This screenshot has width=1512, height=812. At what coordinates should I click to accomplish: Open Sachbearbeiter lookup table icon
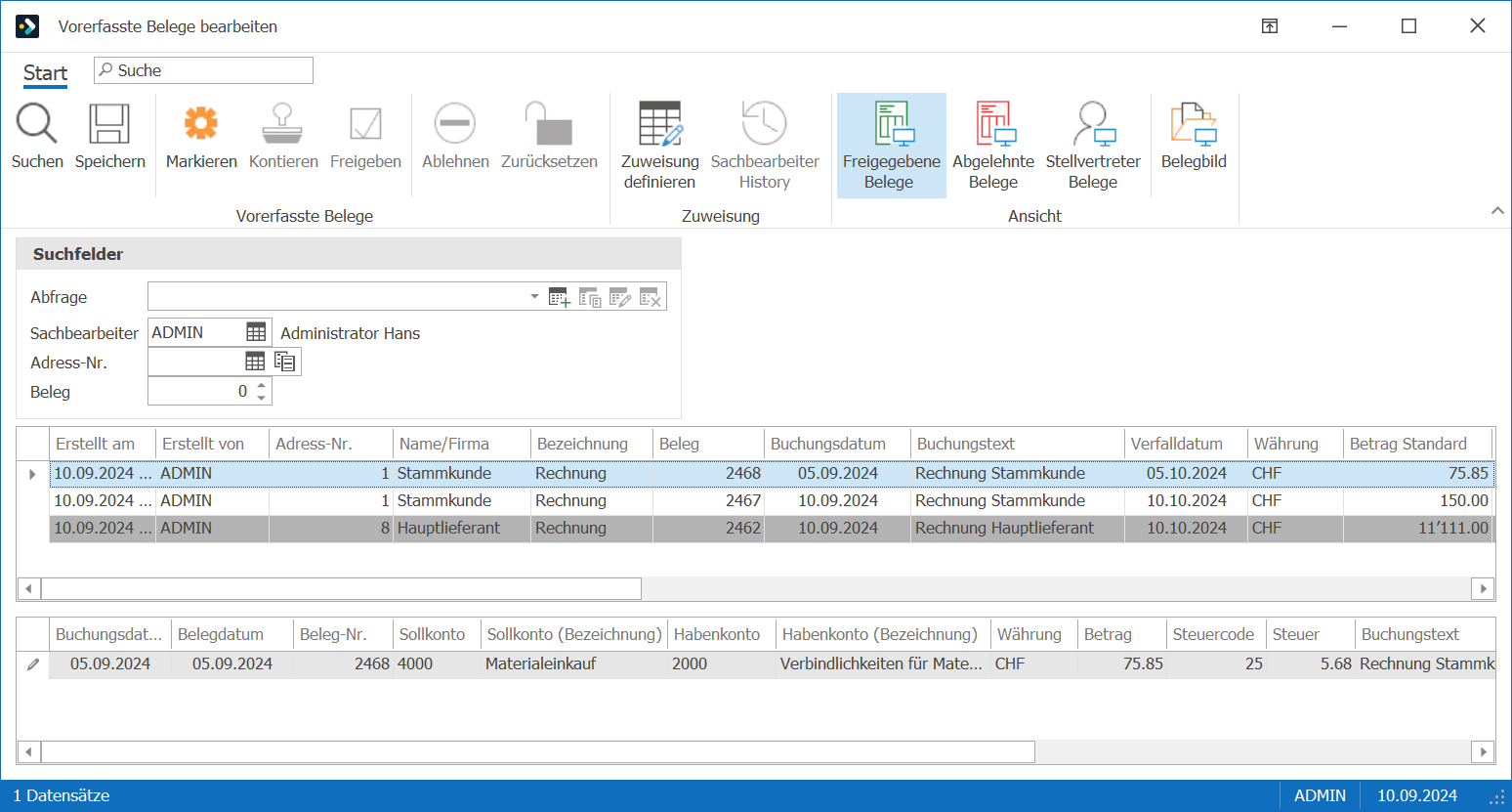[256, 332]
